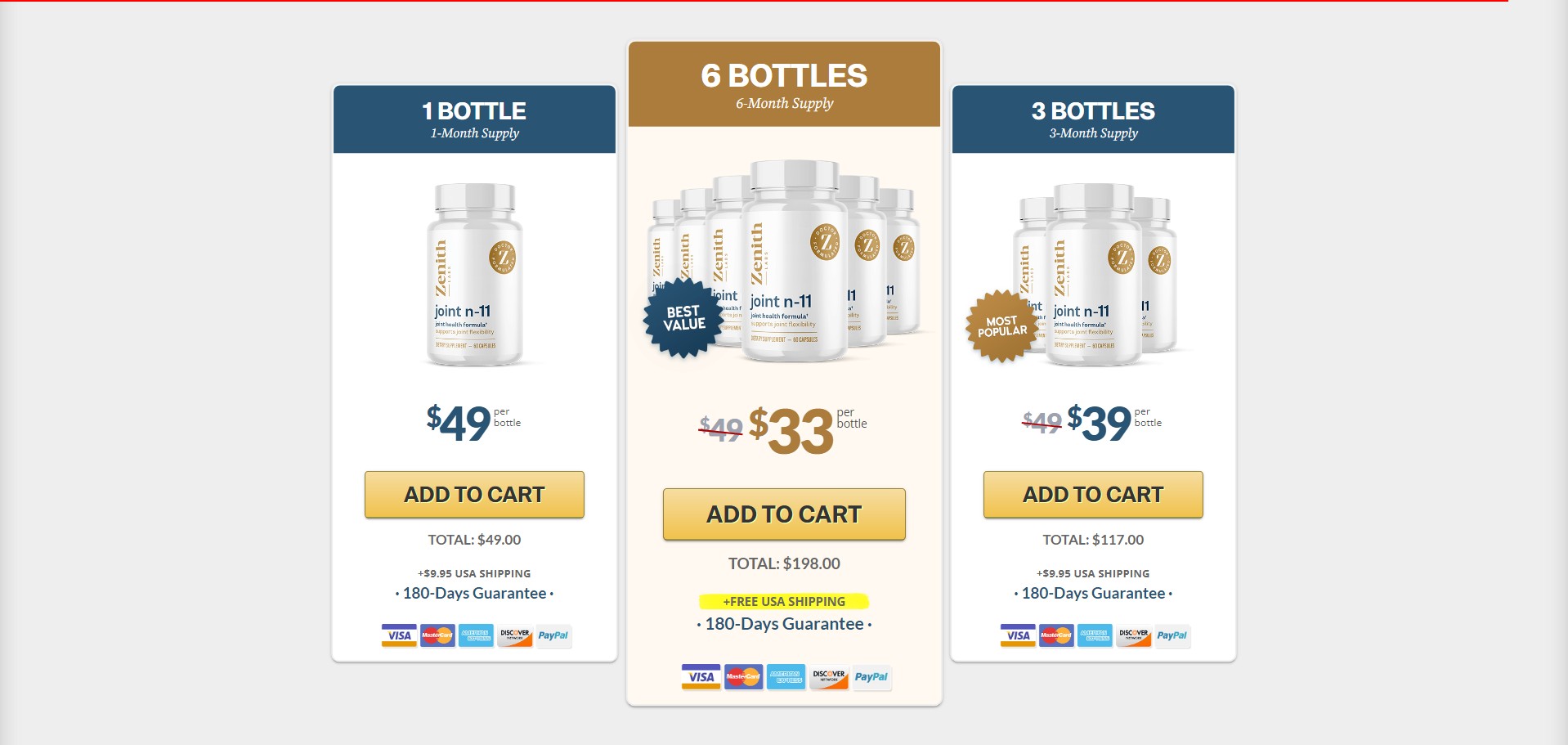Viewport: 1568px width, 745px height.
Task: Click the Discover icon in 6 Bottles card
Action: click(829, 677)
